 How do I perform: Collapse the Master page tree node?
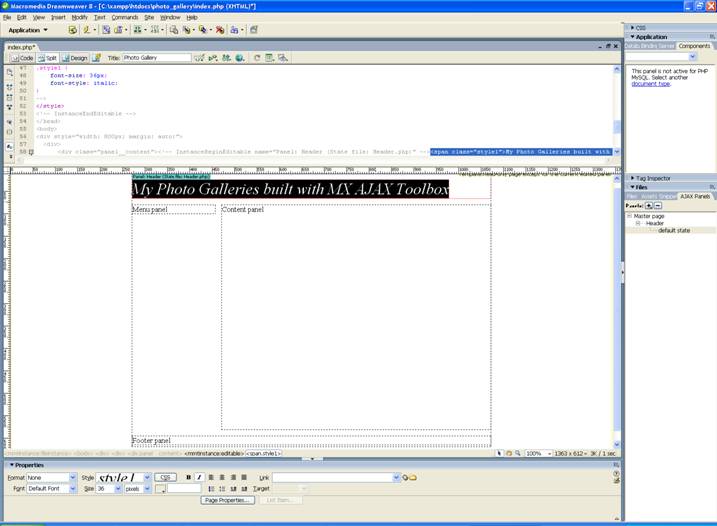click(629, 216)
